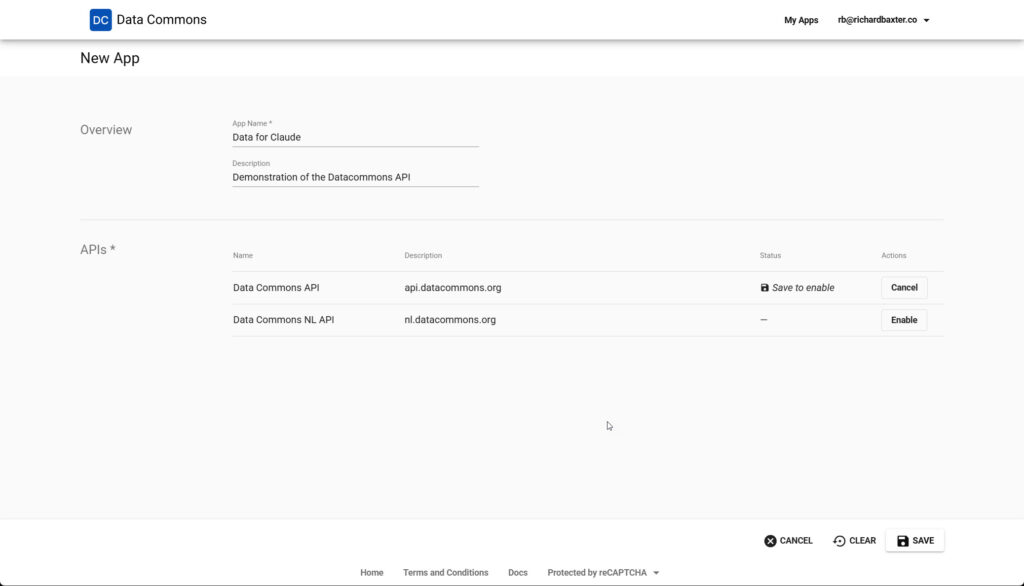Click the Description input field
The height and width of the screenshot is (586, 1024).
click(355, 176)
